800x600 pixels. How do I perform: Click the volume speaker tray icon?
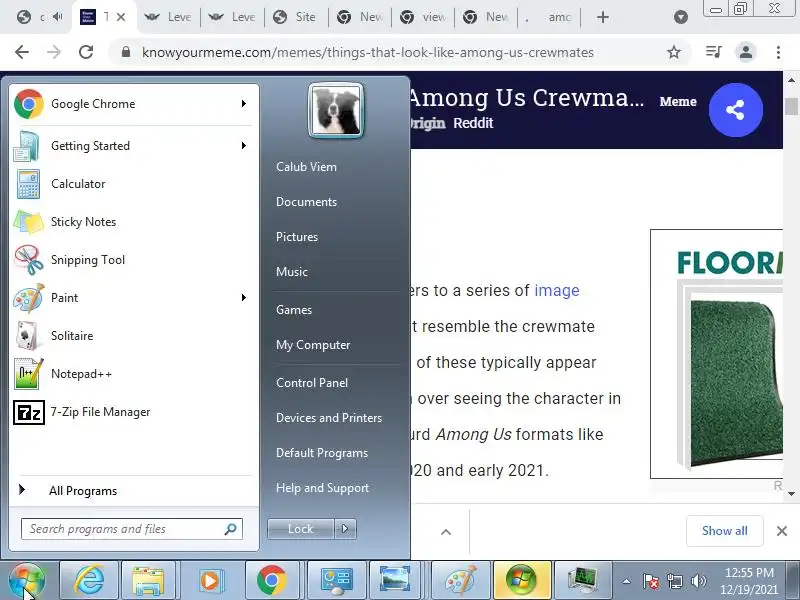(698, 581)
